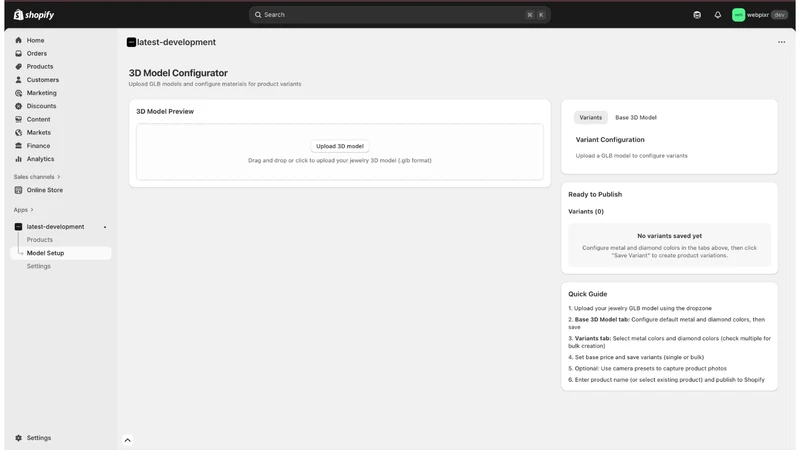Click the webpixr account avatar

click(738, 15)
